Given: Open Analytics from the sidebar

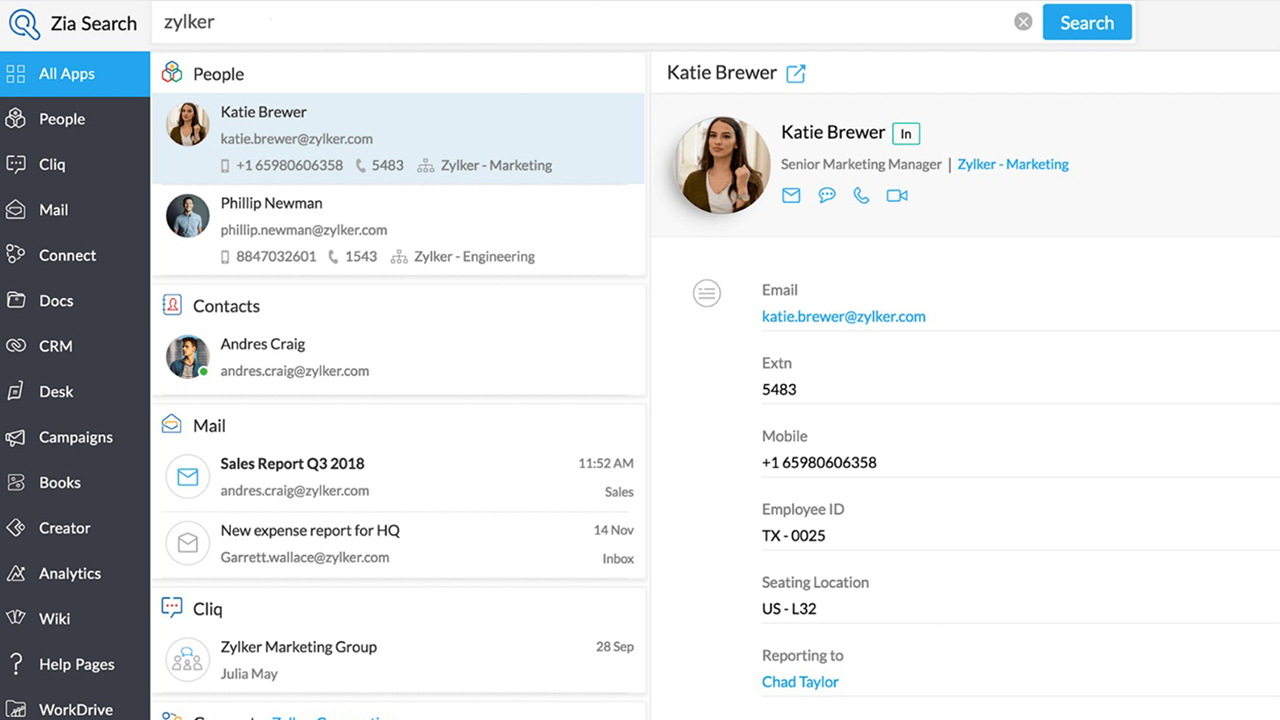Looking at the screenshot, I should tap(69, 573).
